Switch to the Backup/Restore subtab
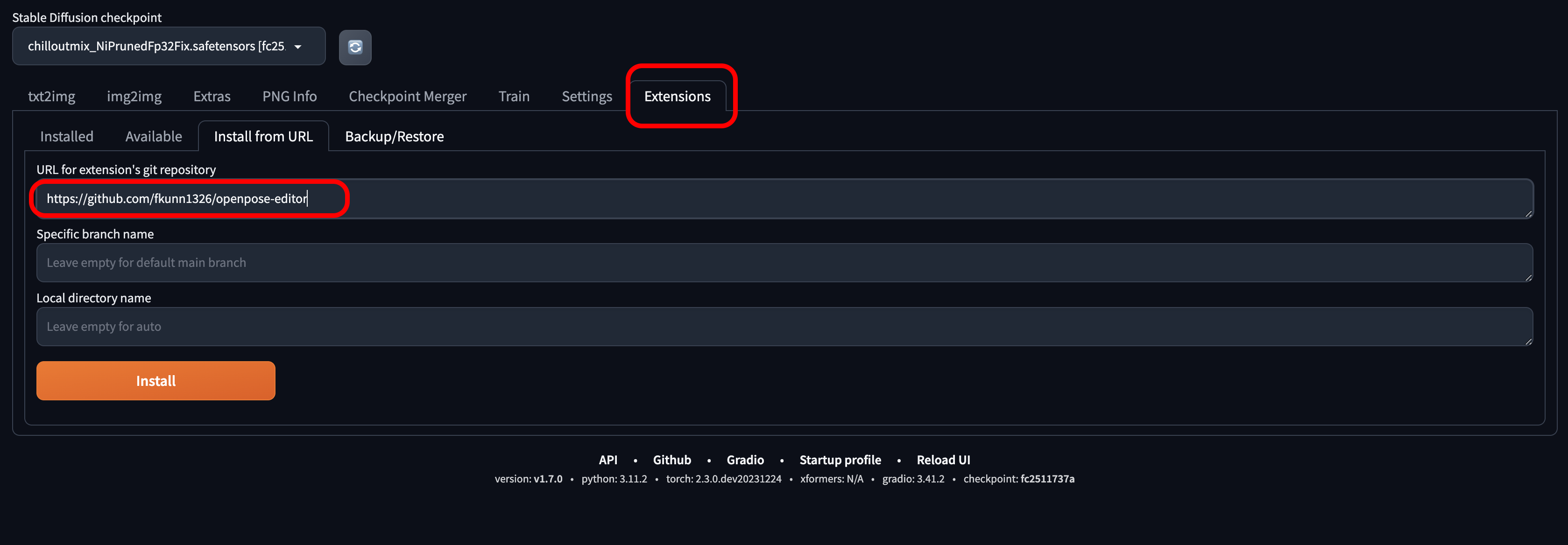The width and height of the screenshot is (1568, 545). point(394,136)
